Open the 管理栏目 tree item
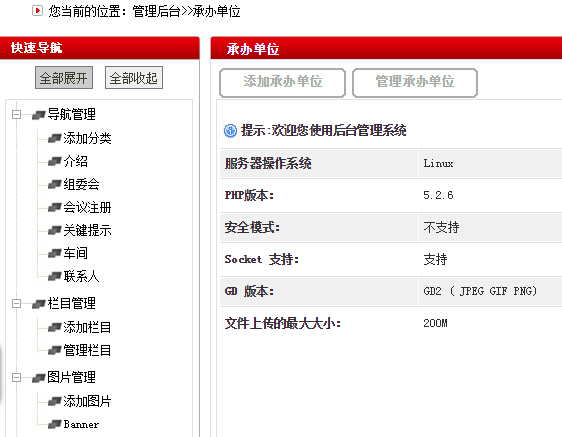Viewport: 562px width, 437px height. point(87,350)
